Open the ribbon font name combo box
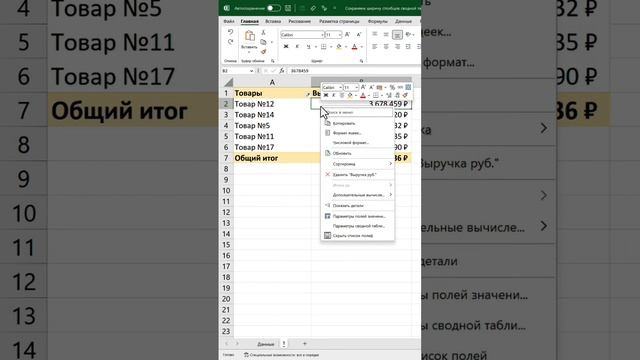 302,35
